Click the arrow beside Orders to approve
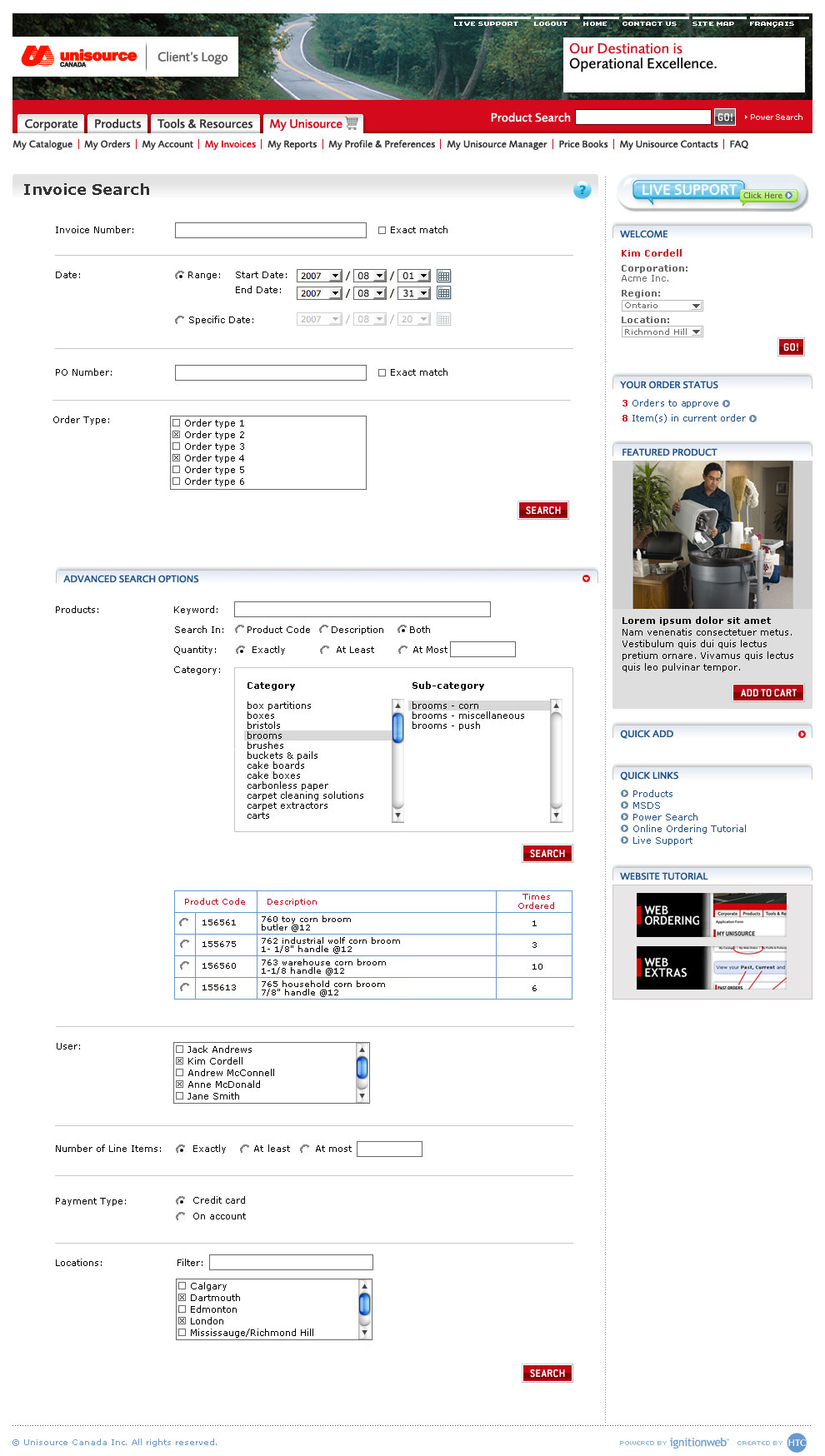The image size is (825, 1456). 726,404
